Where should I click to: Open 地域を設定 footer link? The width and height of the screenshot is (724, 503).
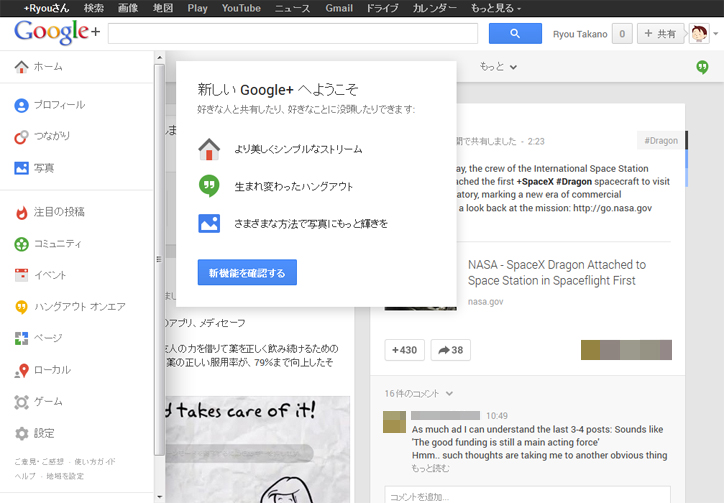coord(65,476)
